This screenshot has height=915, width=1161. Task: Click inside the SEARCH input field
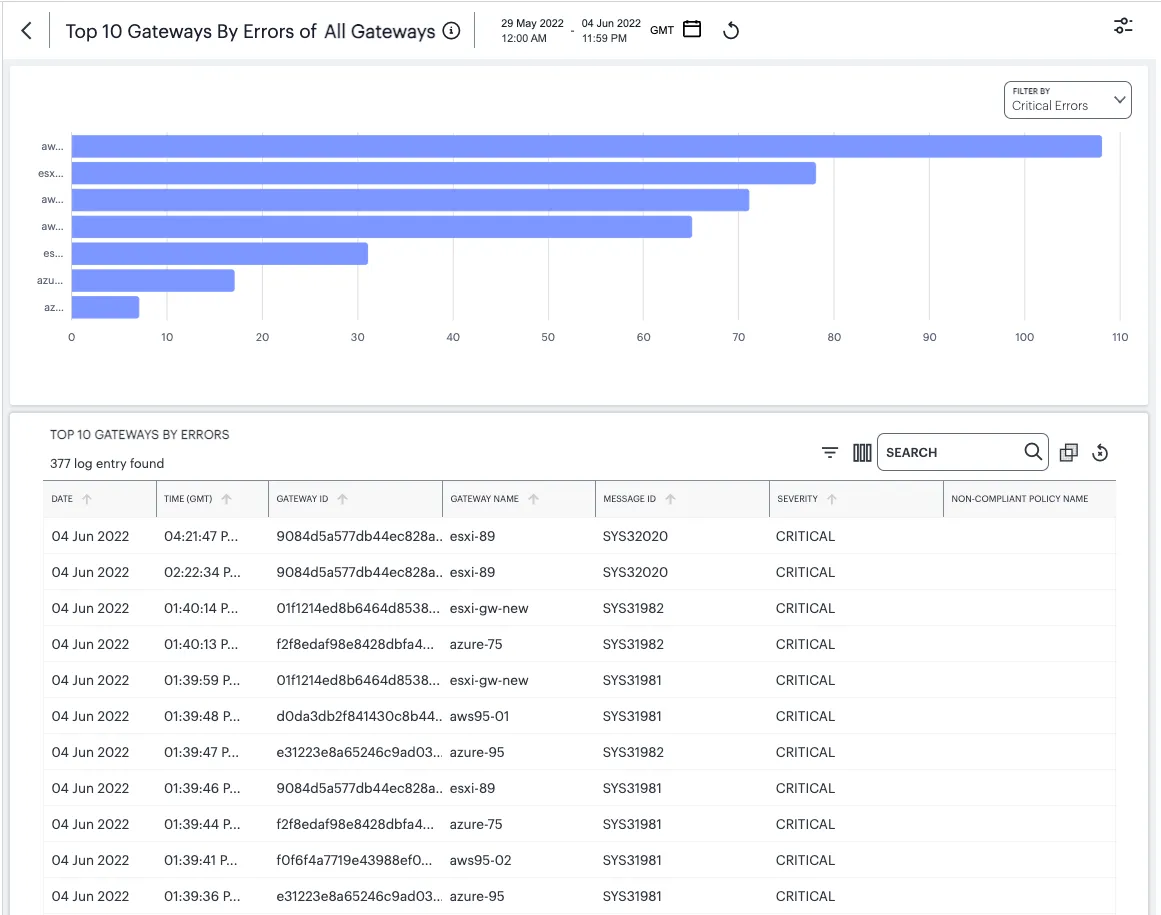click(951, 452)
